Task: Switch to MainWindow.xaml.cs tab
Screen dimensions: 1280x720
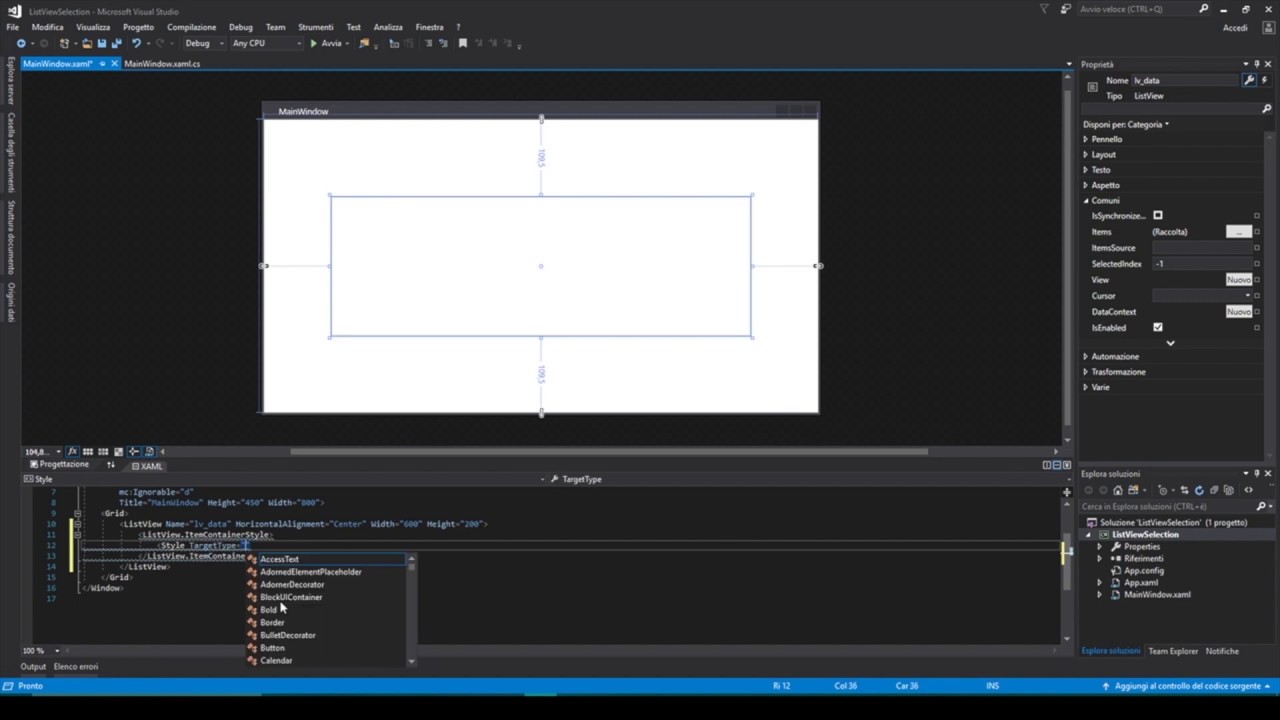Action: coord(162,63)
